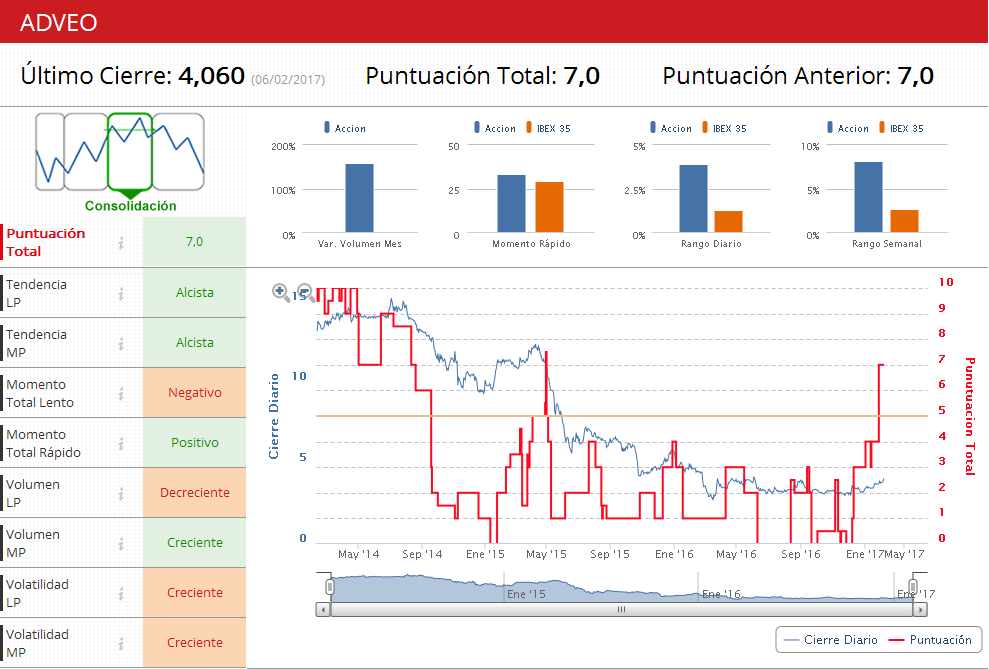Click left handle of chart range navigator

[330, 587]
